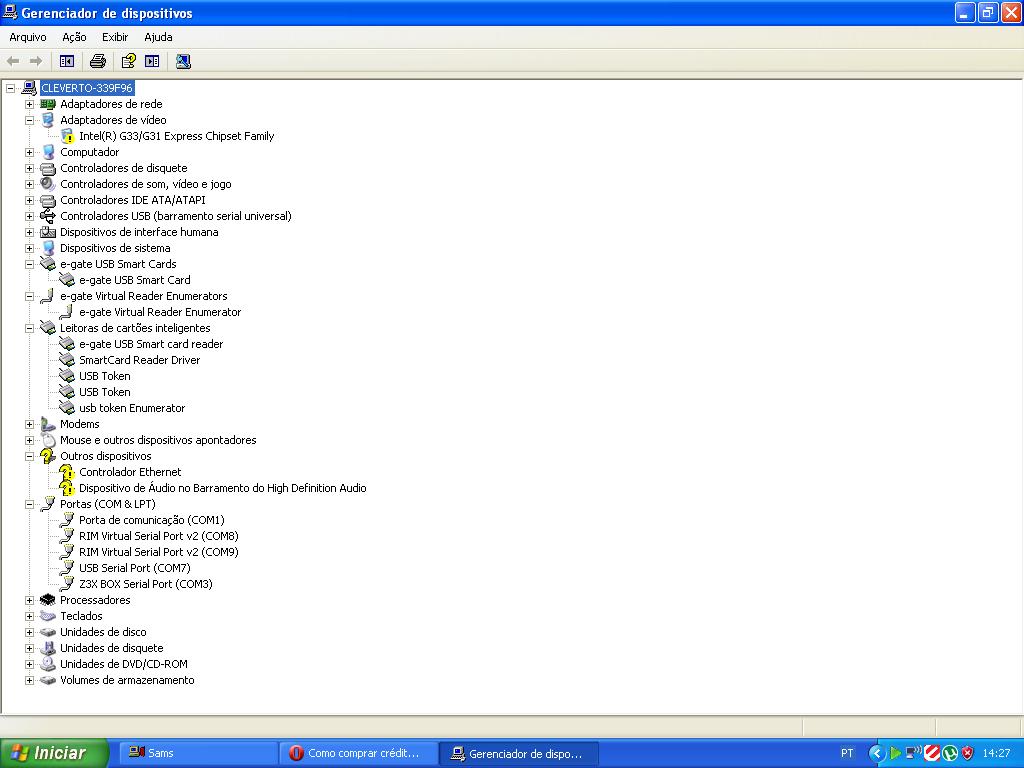Viewport: 1024px width, 768px height.
Task: Click the SmartCard Reader Driver icon
Action: (67, 360)
